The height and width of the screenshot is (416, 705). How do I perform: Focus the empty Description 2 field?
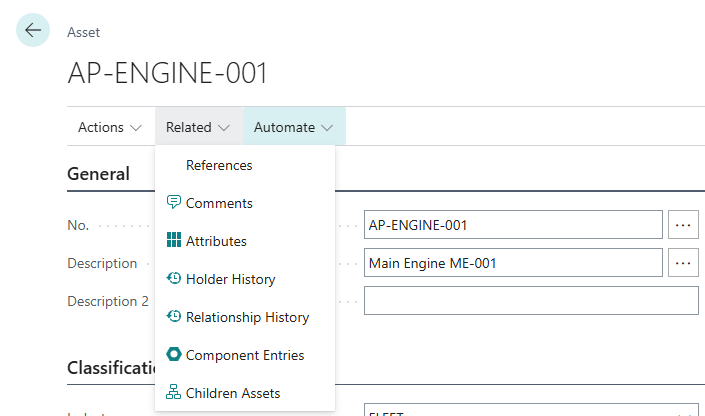[x=530, y=301]
